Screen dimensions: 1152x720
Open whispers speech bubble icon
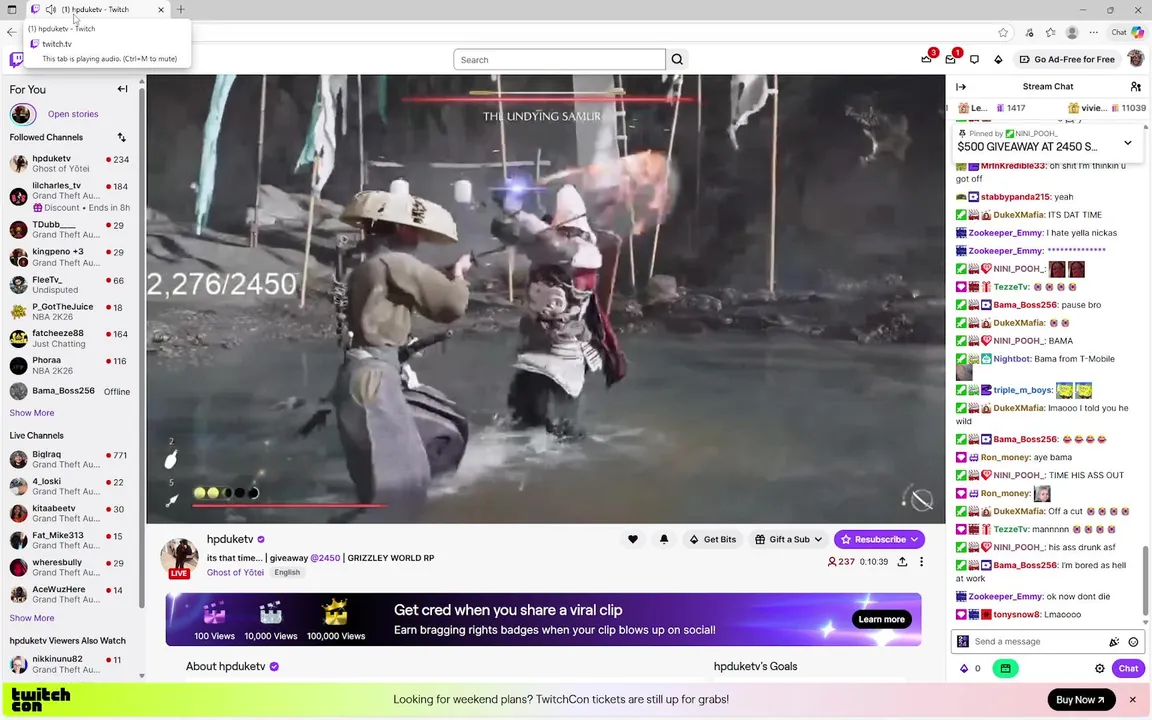point(974,60)
